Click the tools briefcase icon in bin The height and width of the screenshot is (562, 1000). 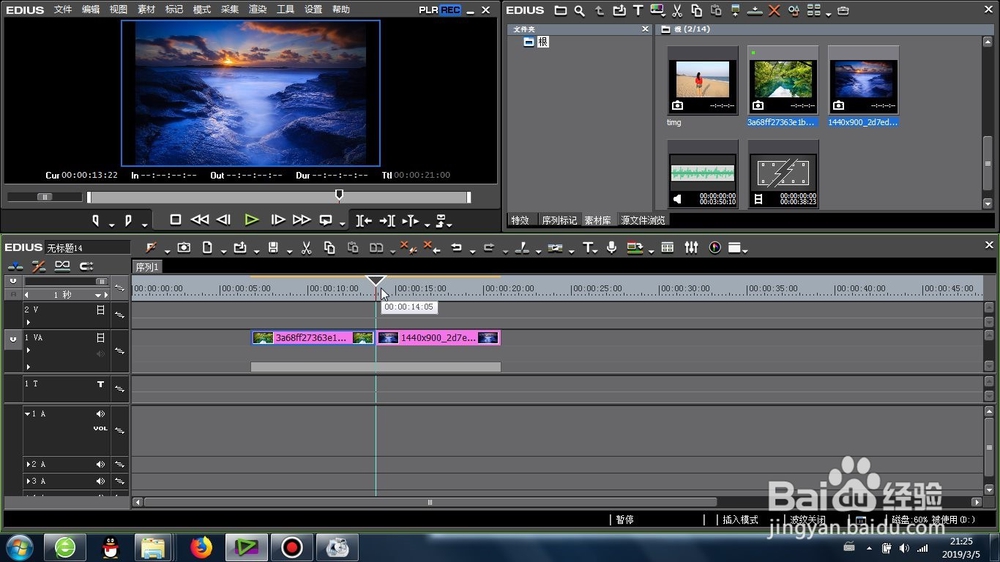(x=843, y=10)
